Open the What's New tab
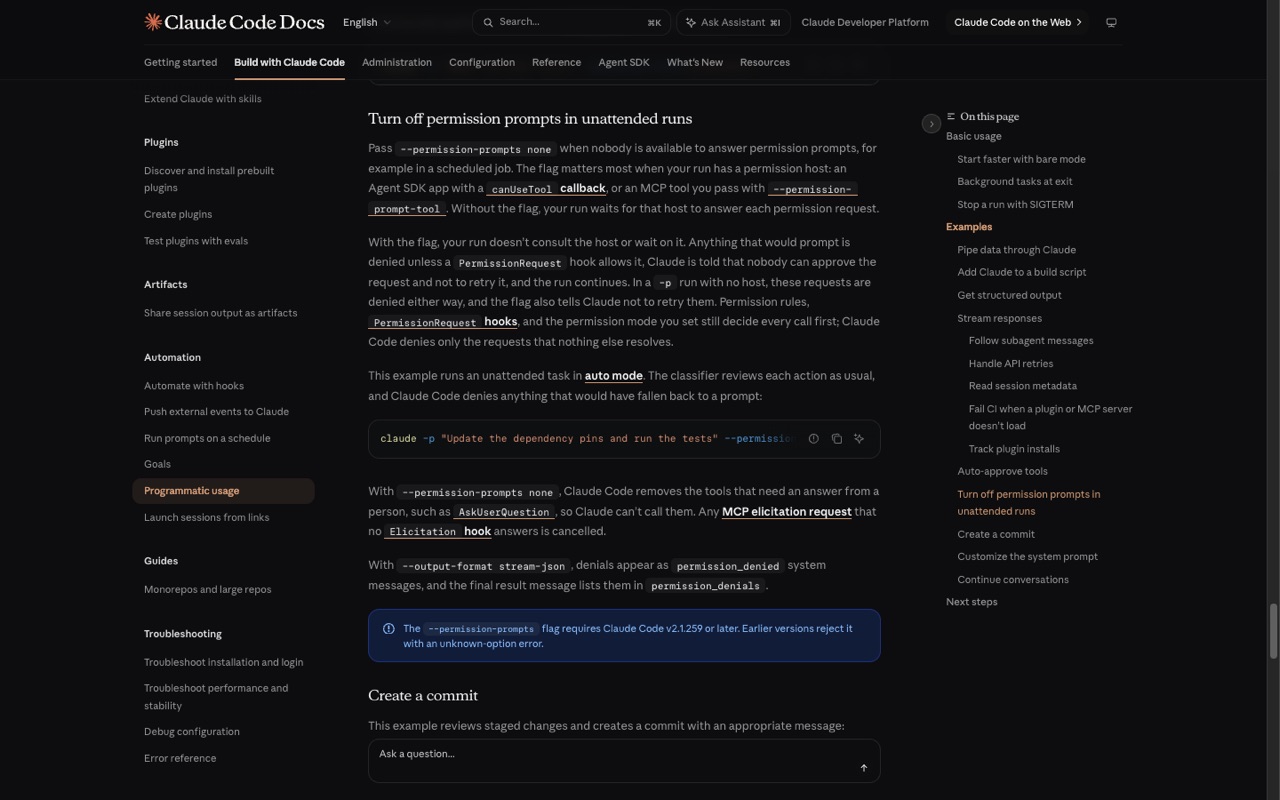1280x800 pixels. point(695,62)
